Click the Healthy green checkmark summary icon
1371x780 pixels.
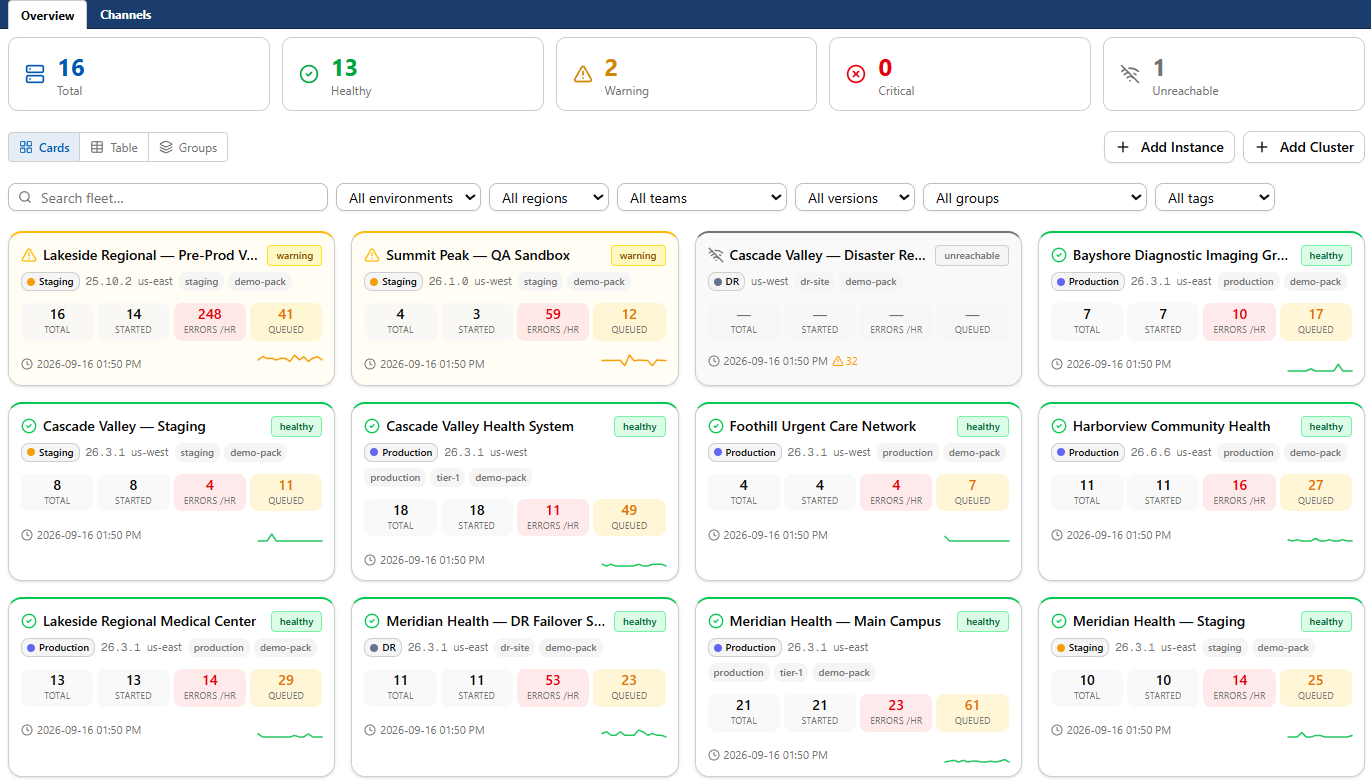coord(309,74)
